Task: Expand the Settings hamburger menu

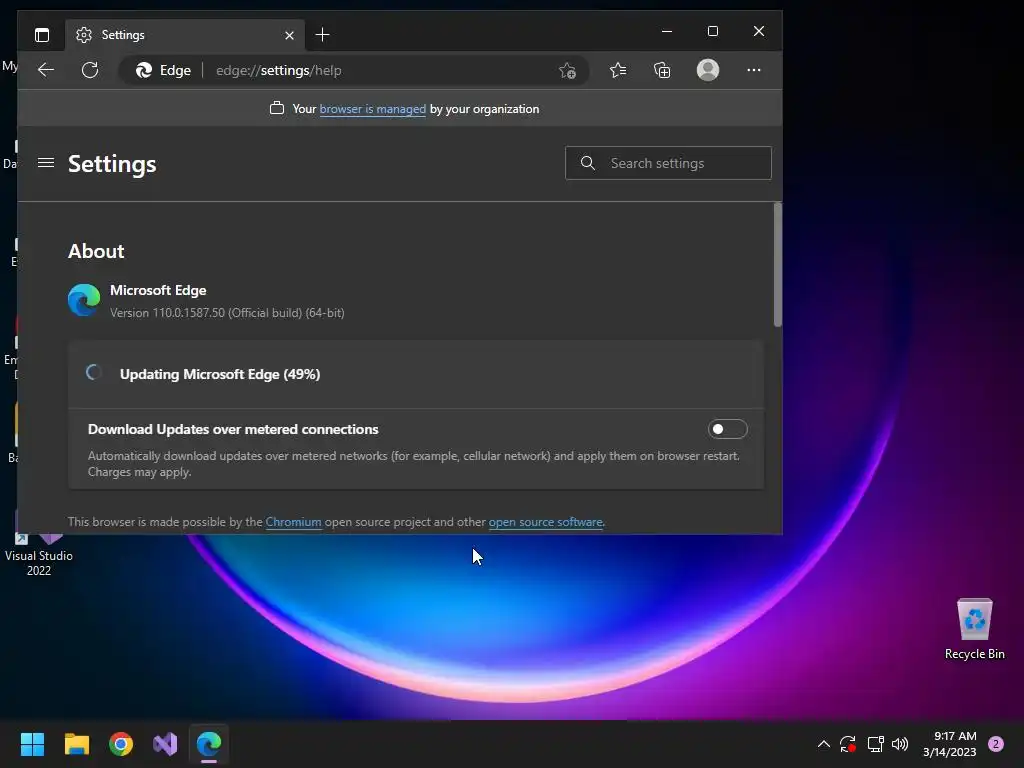Action: coord(46,163)
